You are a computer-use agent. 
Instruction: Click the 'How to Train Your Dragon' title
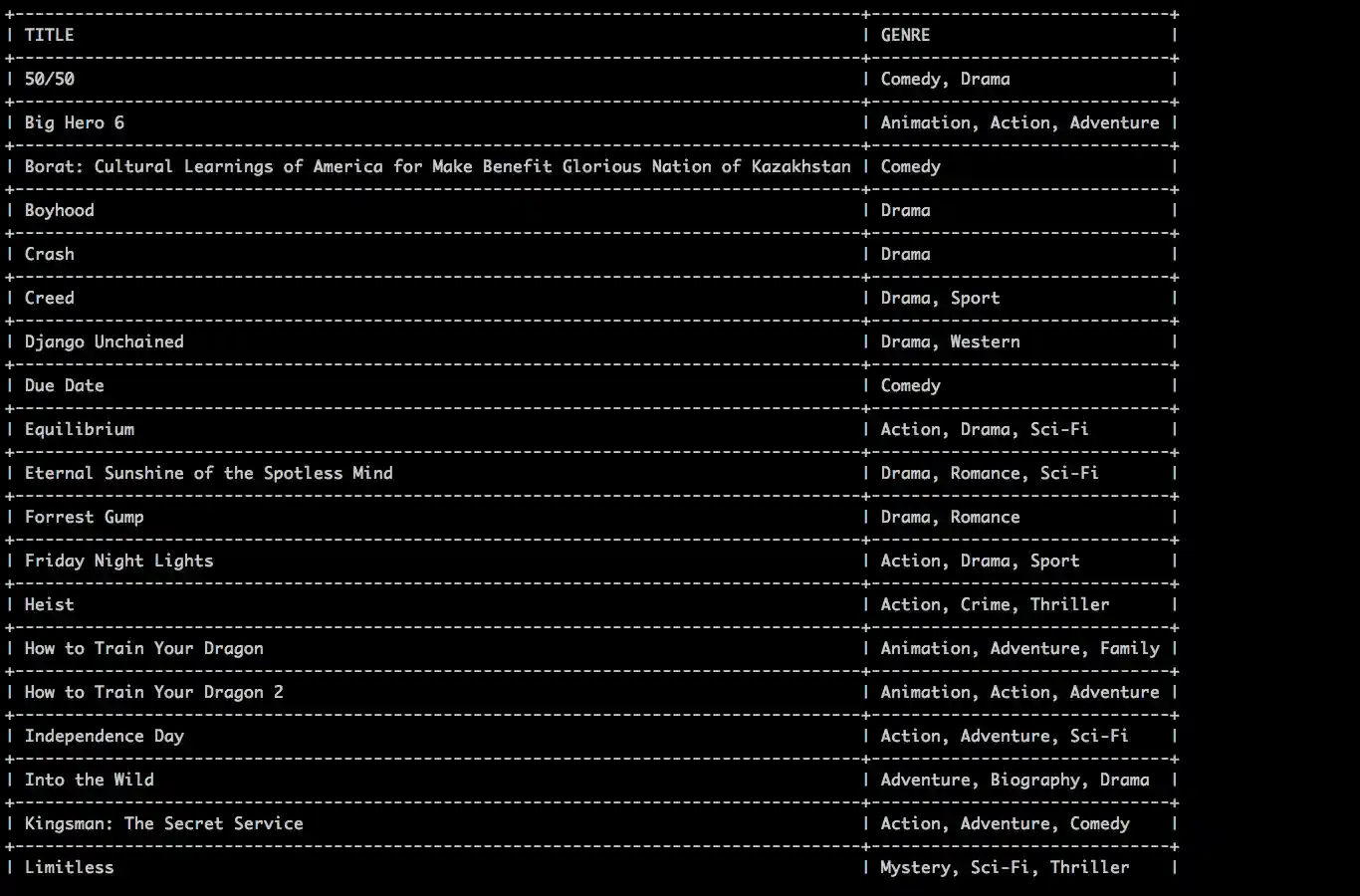pos(143,648)
